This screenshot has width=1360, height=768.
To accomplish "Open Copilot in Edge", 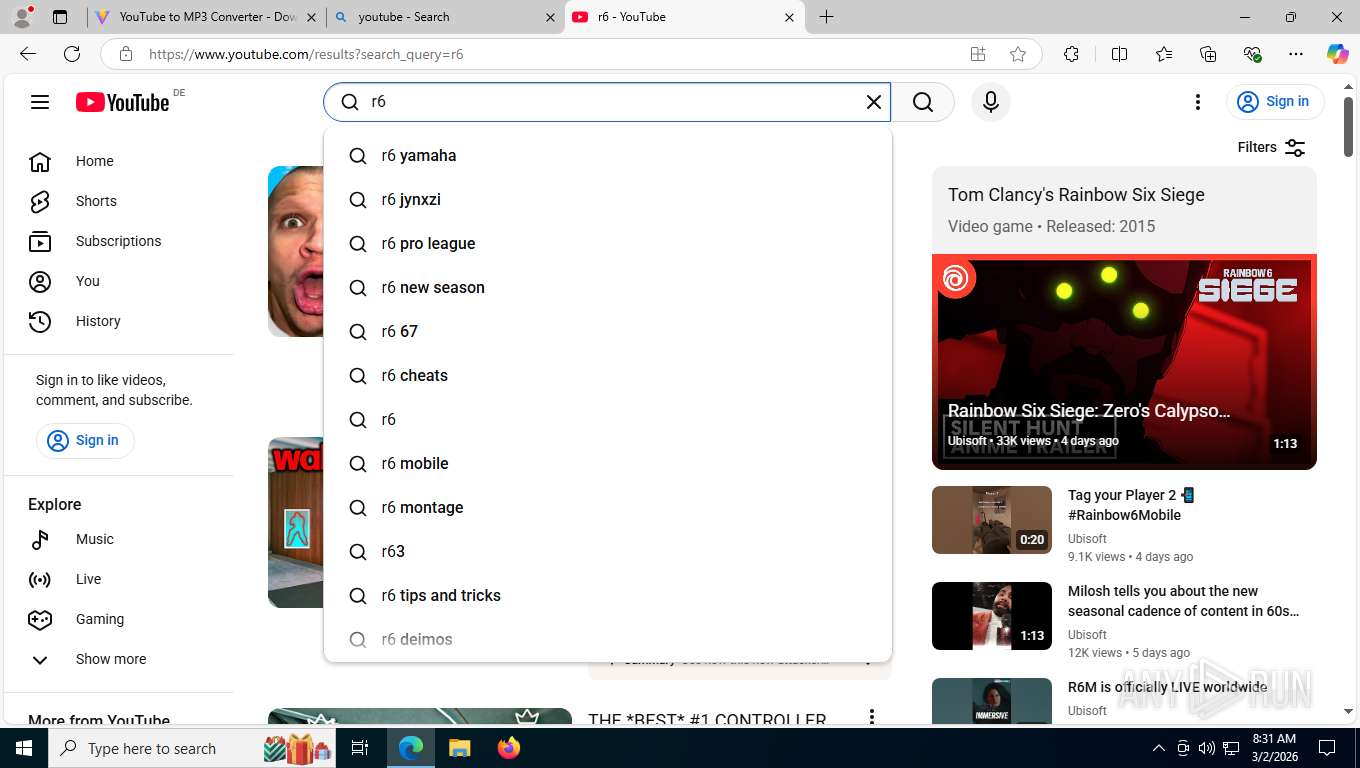I will pos(1337,55).
